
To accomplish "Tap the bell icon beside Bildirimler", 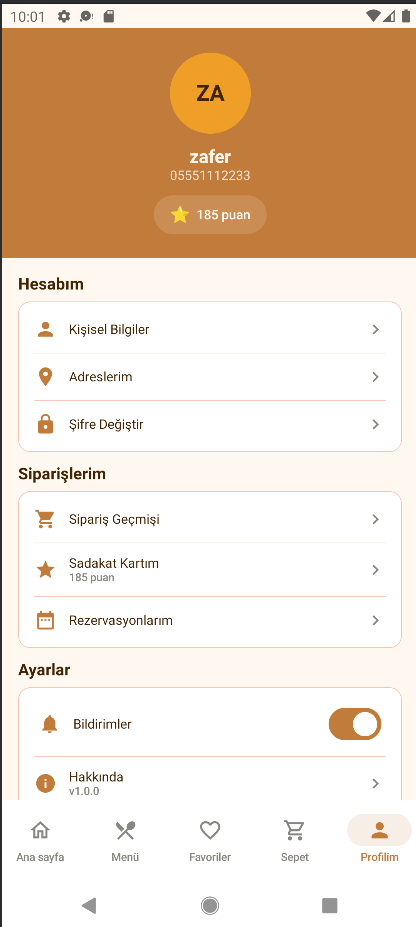I will point(50,724).
